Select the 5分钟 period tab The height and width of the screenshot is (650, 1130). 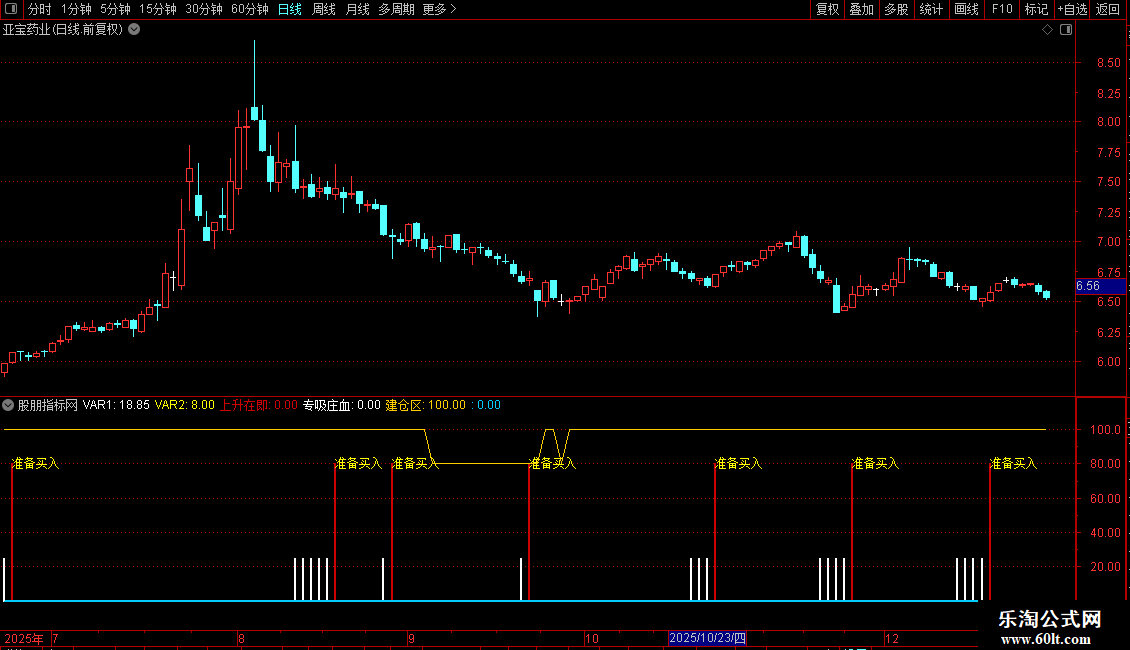[x=115, y=9]
